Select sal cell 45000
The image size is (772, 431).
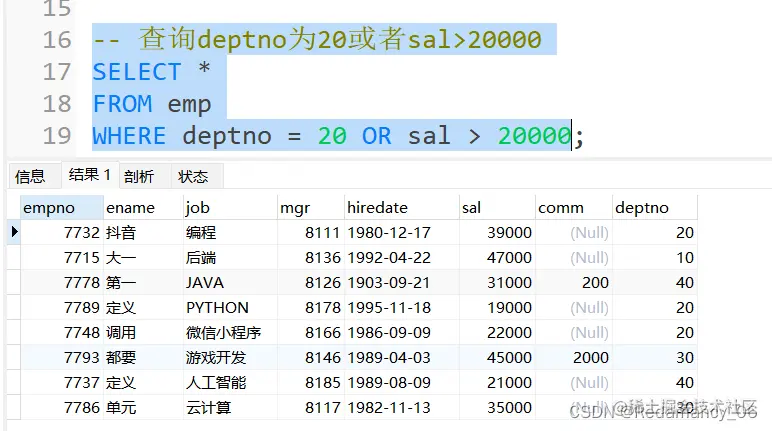click(497, 358)
